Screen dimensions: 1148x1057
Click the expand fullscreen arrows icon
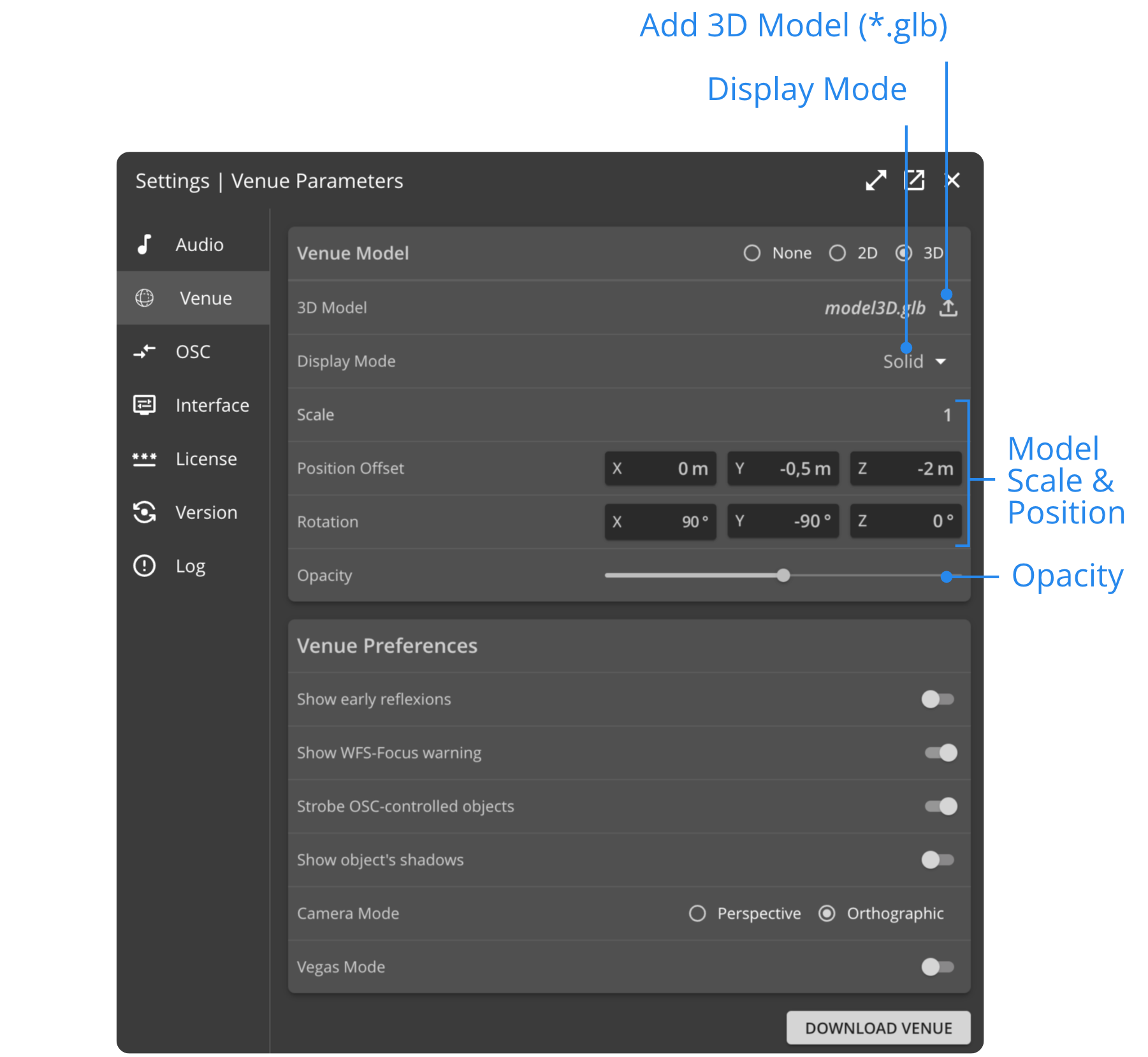876,180
